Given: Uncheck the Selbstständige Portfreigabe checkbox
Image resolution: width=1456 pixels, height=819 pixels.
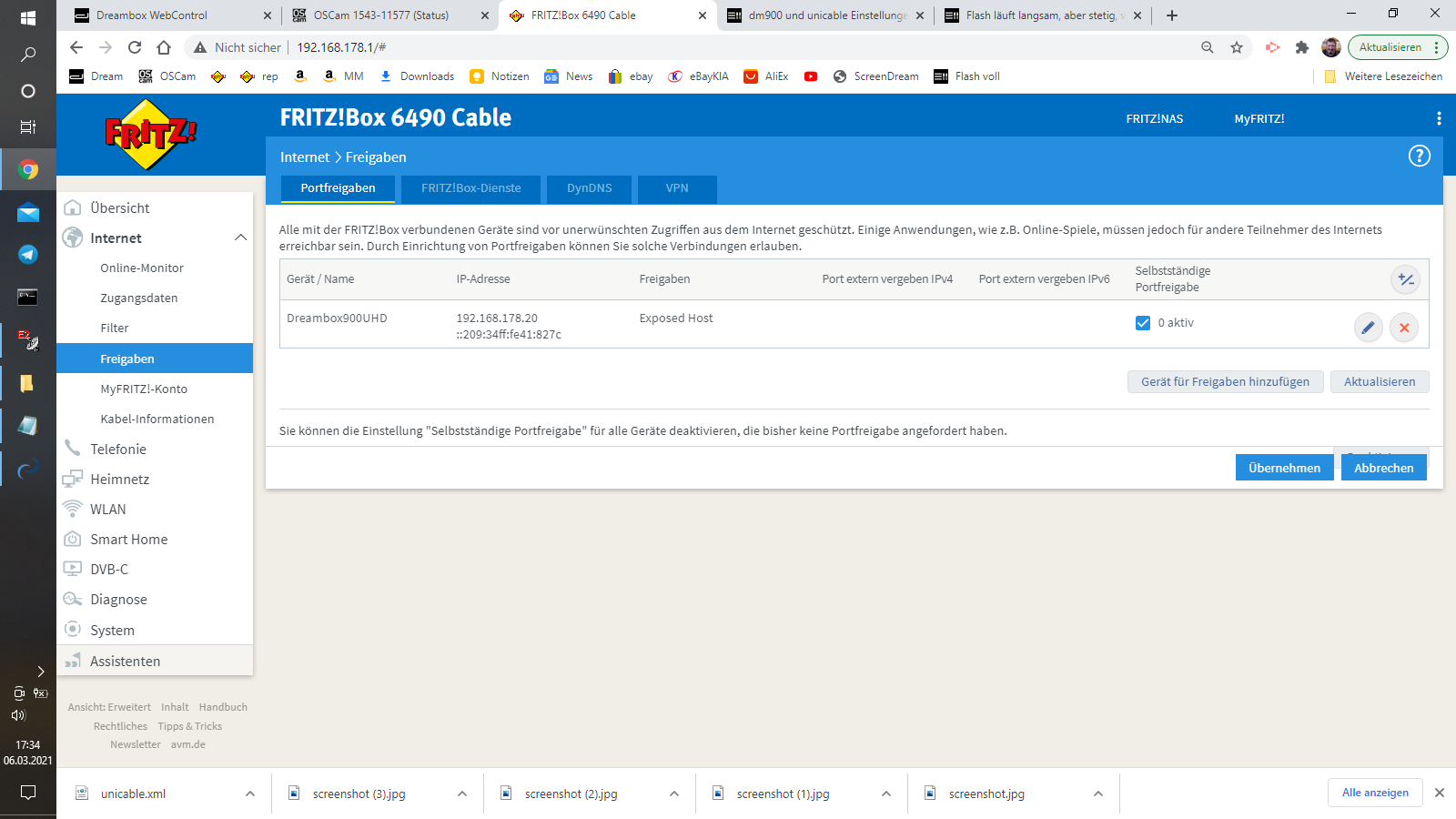Looking at the screenshot, I should click(1143, 323).
